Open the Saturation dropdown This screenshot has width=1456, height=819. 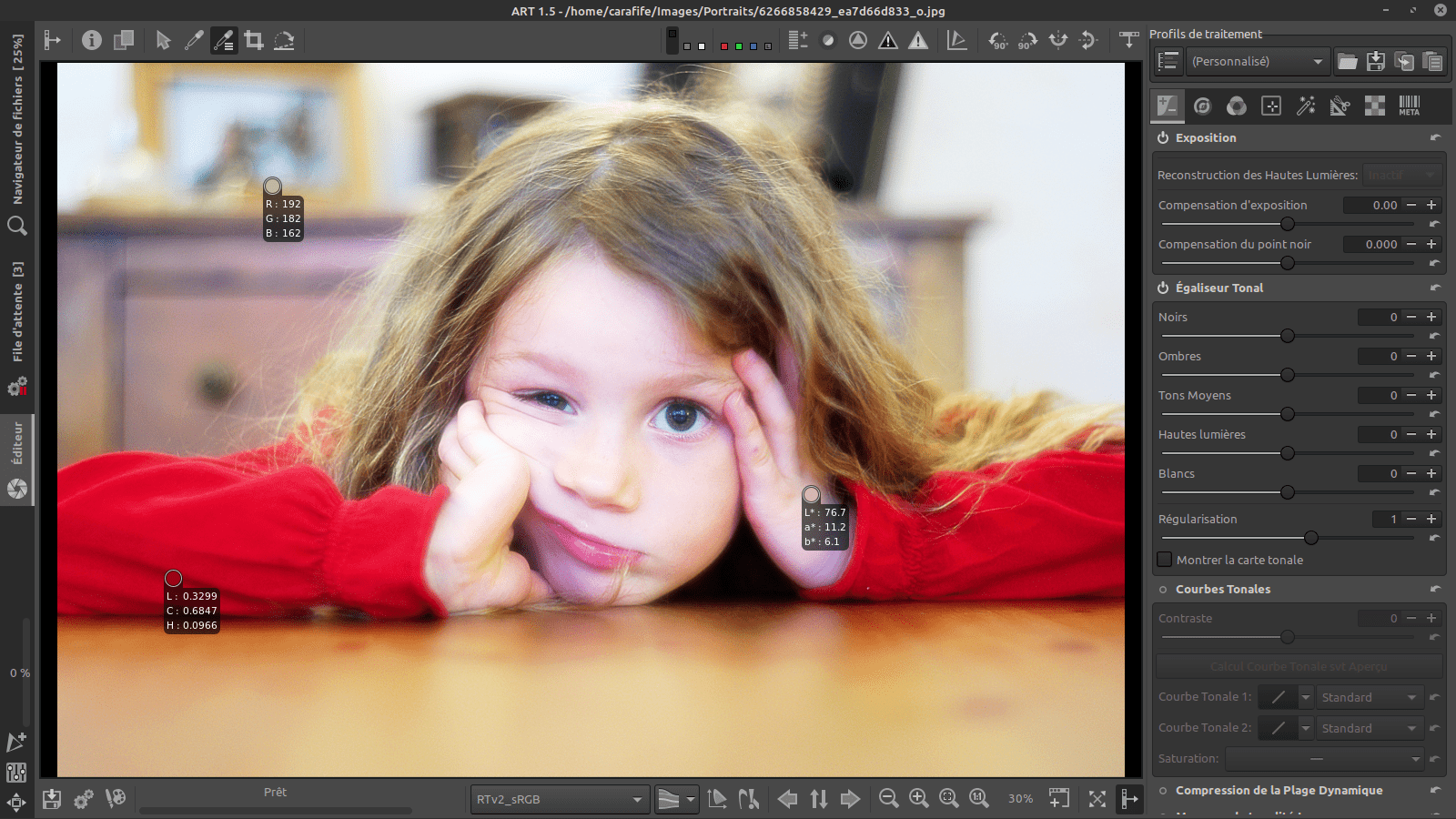[x=1324, y=758]
